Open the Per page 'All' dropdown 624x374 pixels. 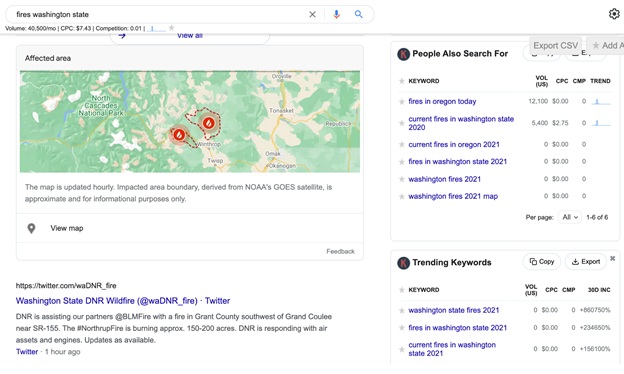pos(570,217)
